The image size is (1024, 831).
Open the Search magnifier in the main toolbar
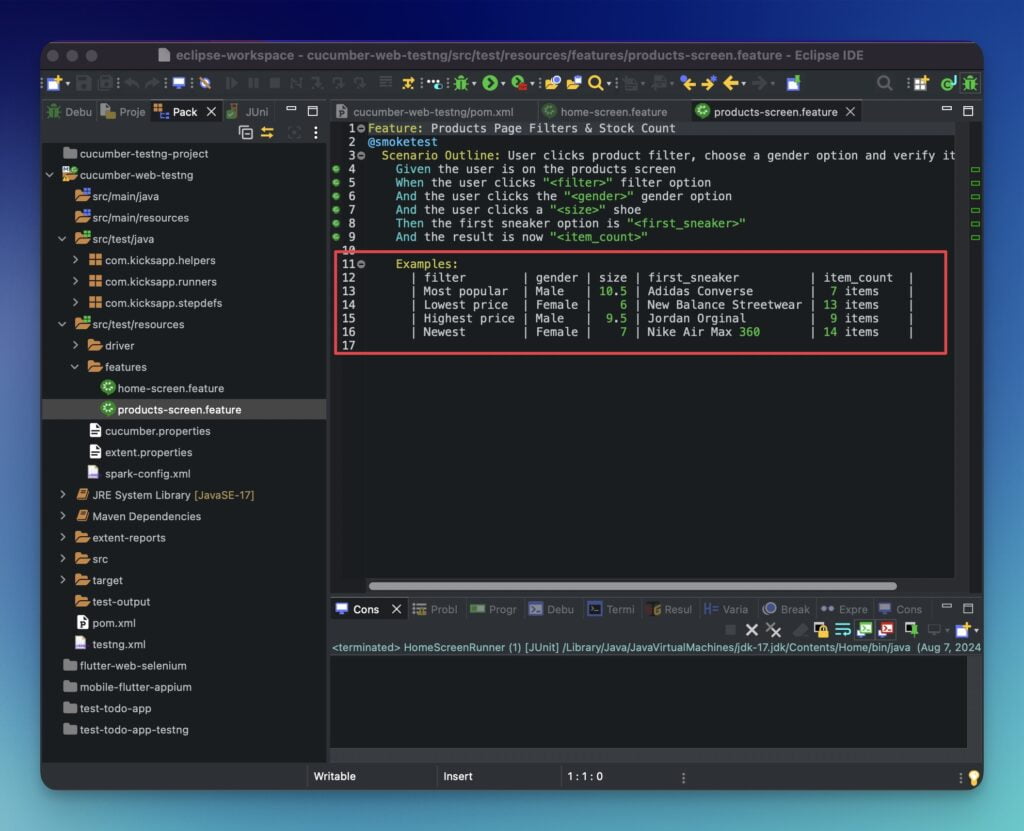[595, 83]
